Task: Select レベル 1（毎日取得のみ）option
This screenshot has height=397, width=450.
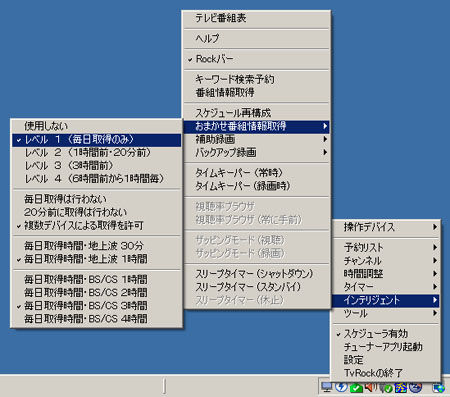Action: 97,140
